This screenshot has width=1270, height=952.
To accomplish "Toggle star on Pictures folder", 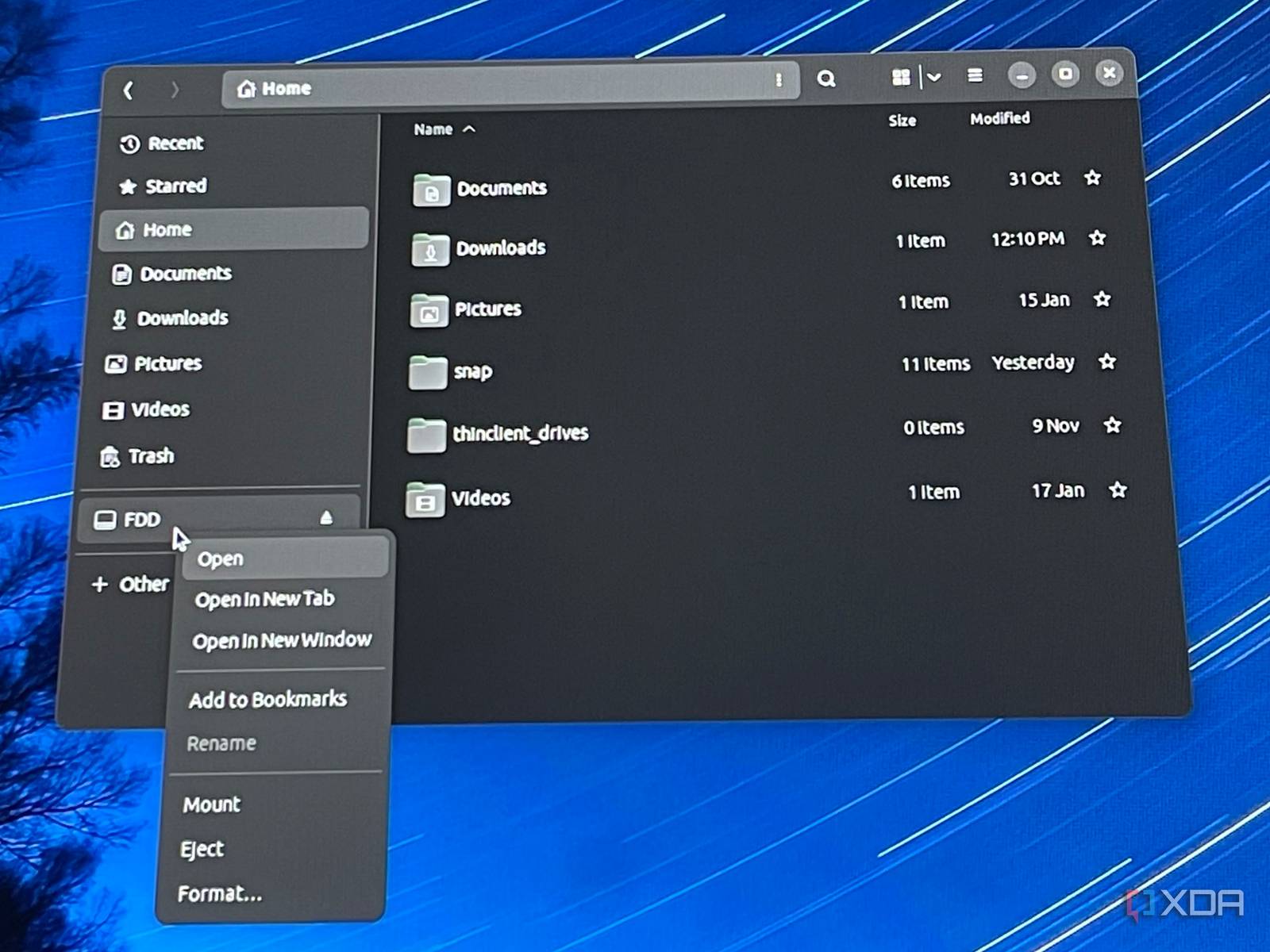I will 1102,299.
